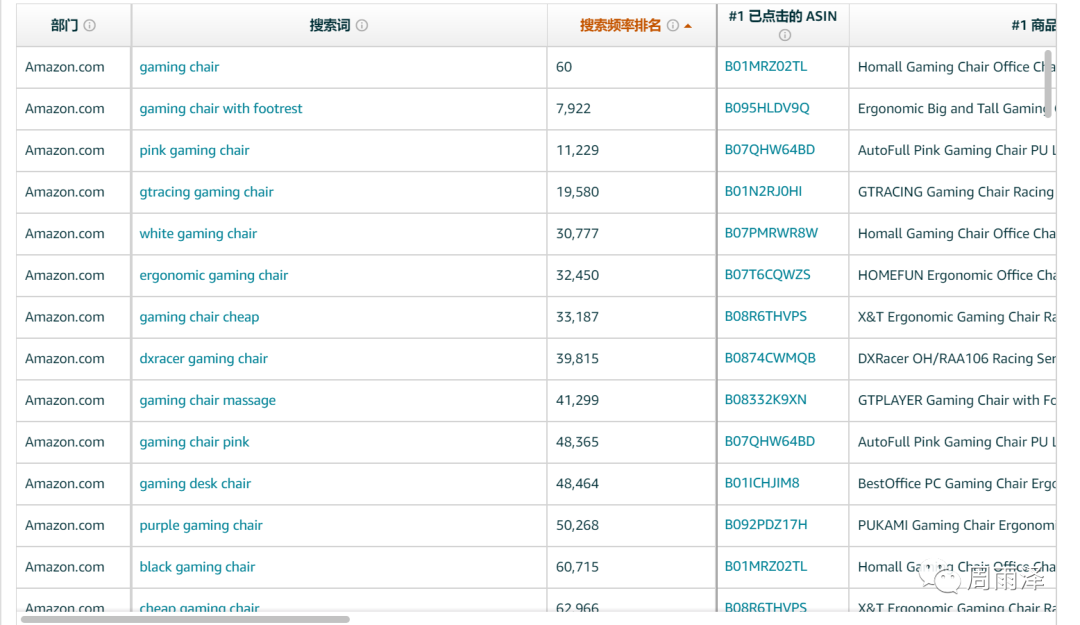Screen dimensions: 1080x625
Task: Click the "dxracer gaming chair" link
Action: coord(203,359)
